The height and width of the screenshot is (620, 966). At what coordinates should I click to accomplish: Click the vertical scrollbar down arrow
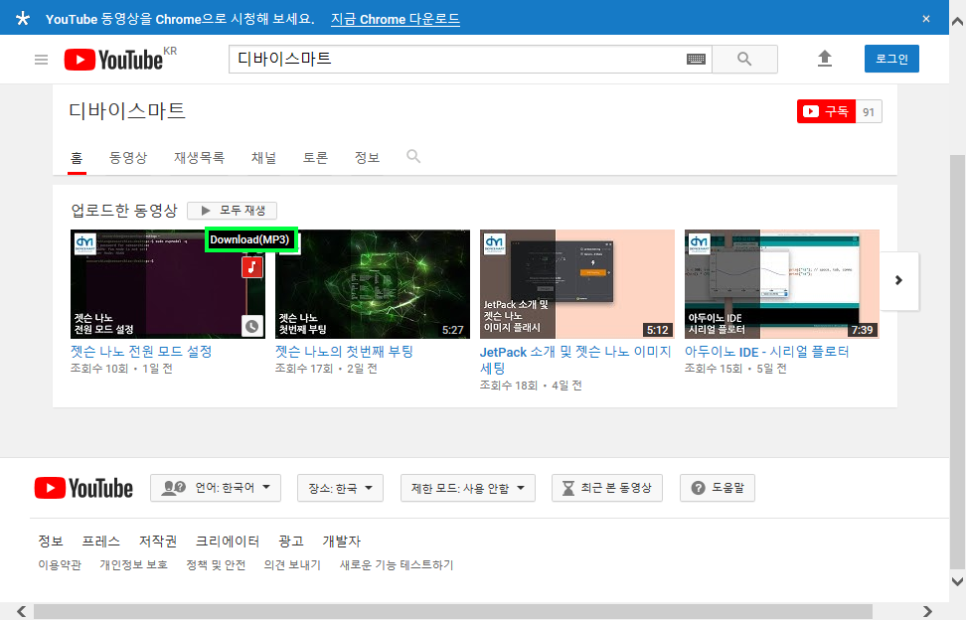point(957,581)
